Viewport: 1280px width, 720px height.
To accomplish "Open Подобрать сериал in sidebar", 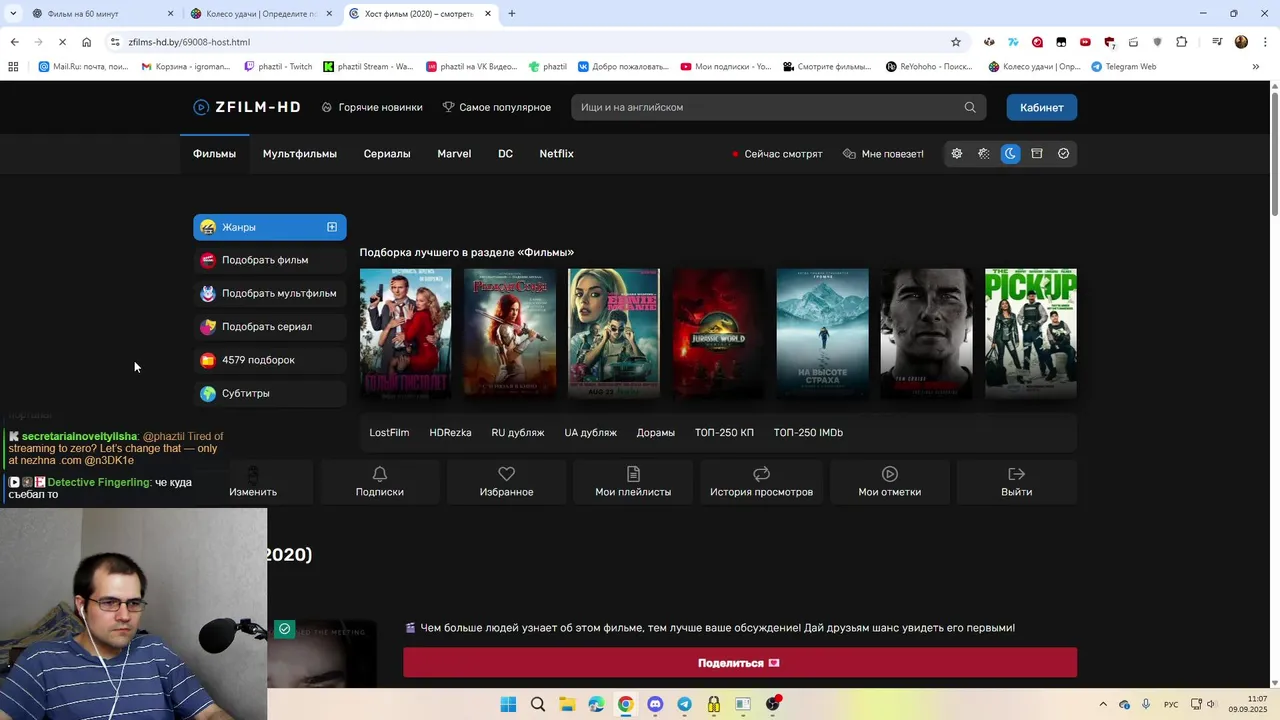I will (x=270, y=327).
